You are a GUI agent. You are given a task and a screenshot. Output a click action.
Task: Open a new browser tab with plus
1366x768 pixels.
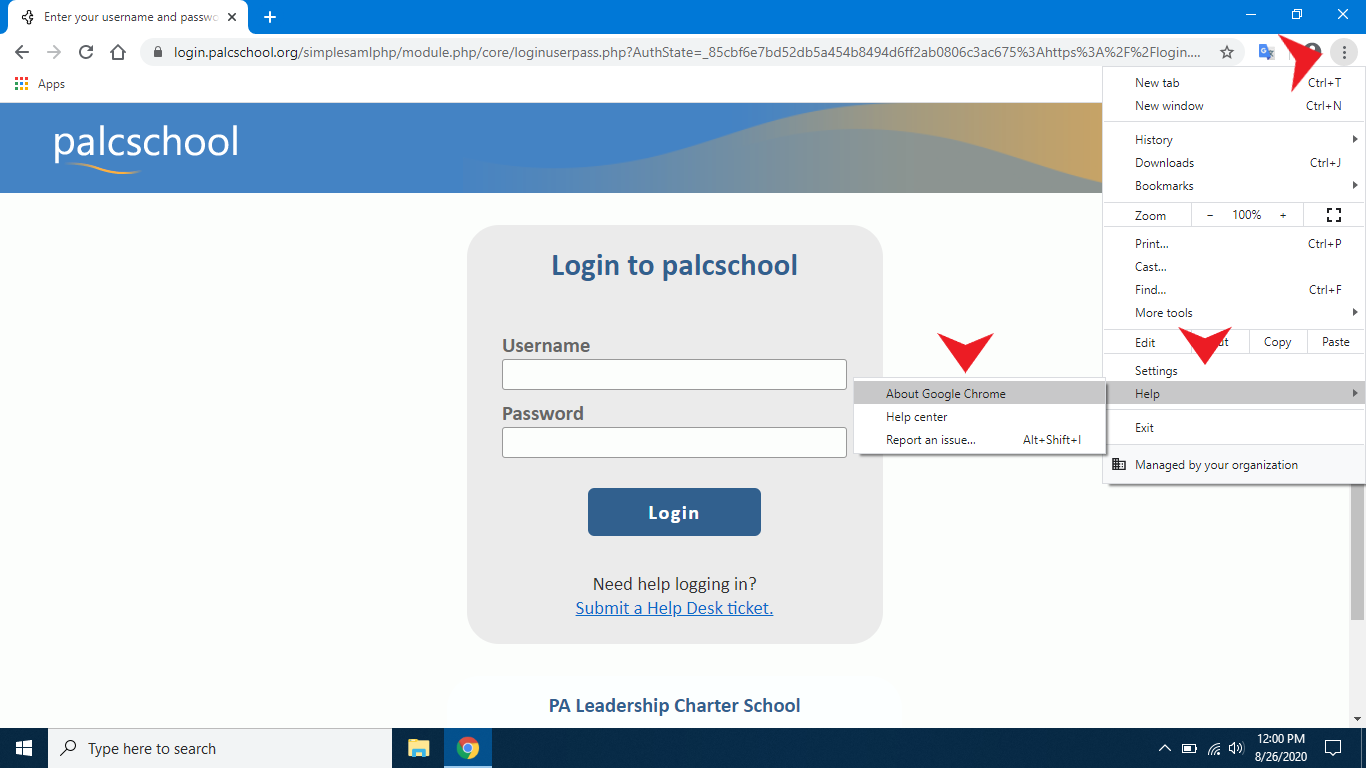click(x=270, y=17)
